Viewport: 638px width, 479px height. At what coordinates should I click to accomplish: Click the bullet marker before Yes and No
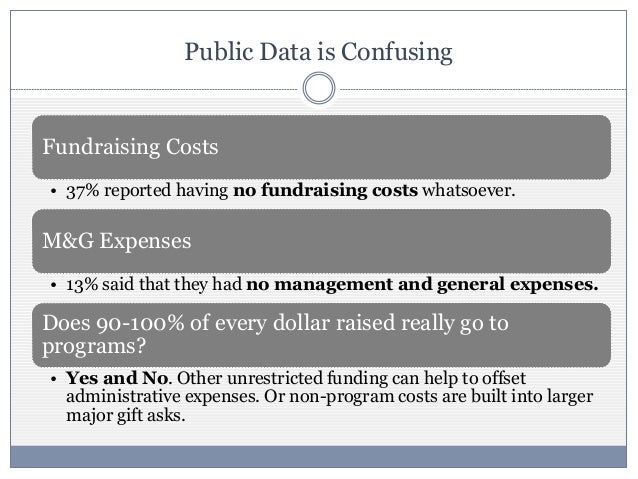(50, 380)
